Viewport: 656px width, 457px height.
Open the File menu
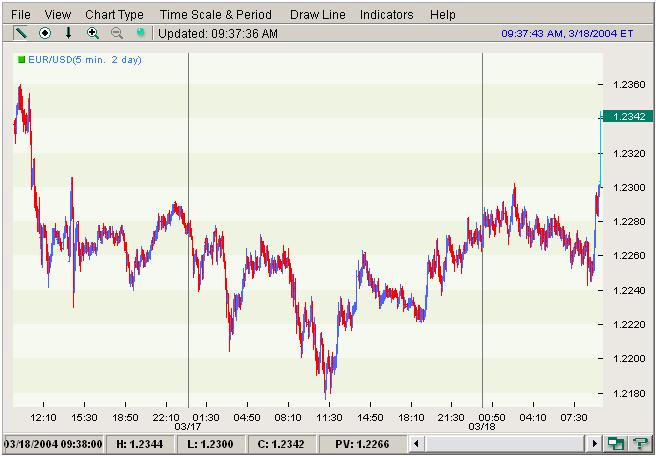coord(20,15)
